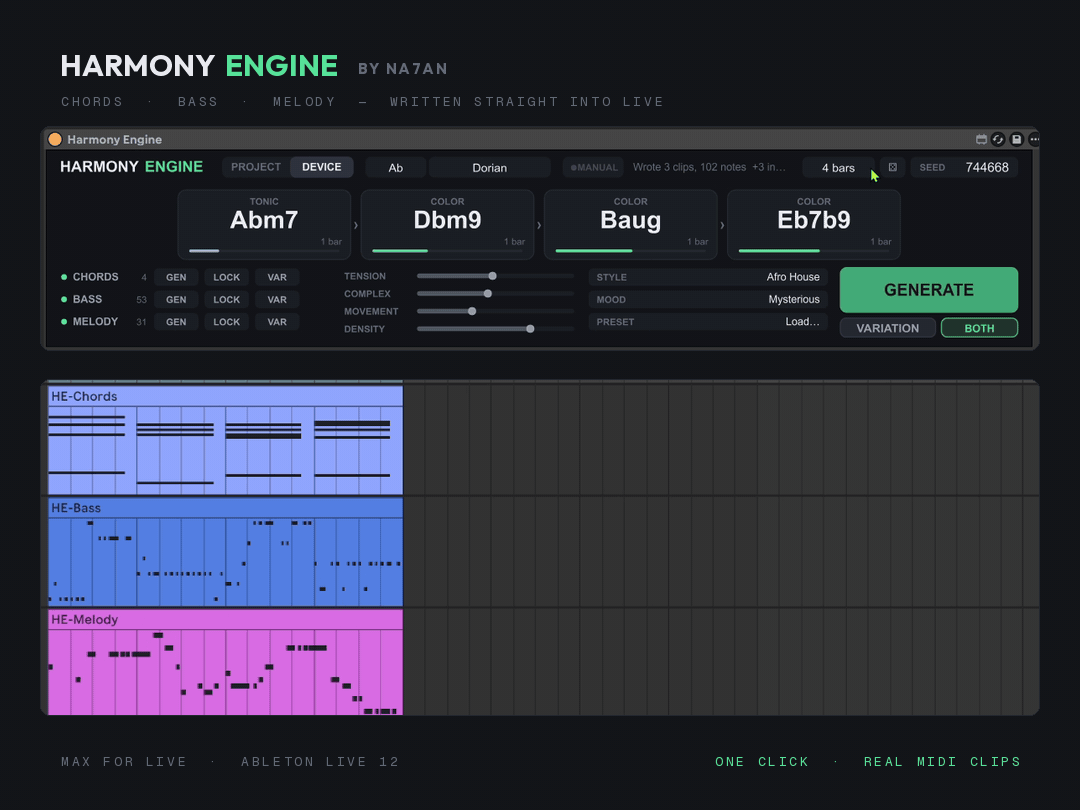Toggle LOCK for CHORDS

point(227,277)
